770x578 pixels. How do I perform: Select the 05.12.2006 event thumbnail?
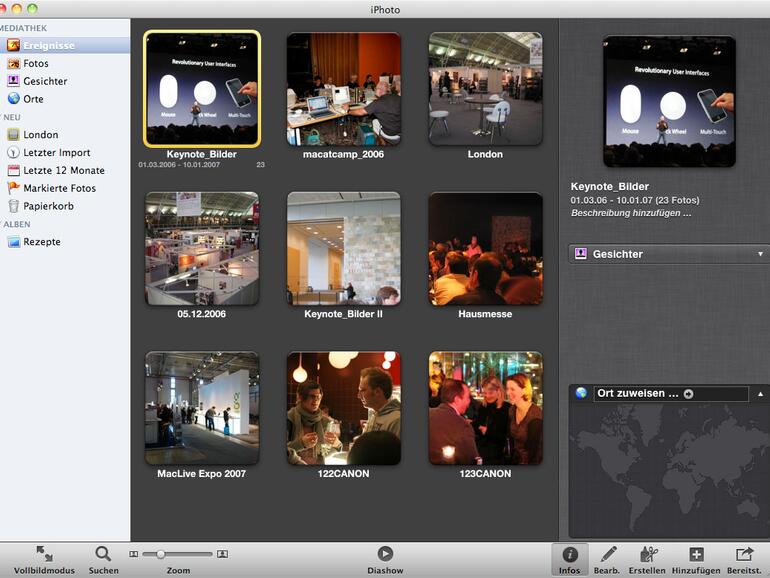pyautogui.click(x=202, y=248)
